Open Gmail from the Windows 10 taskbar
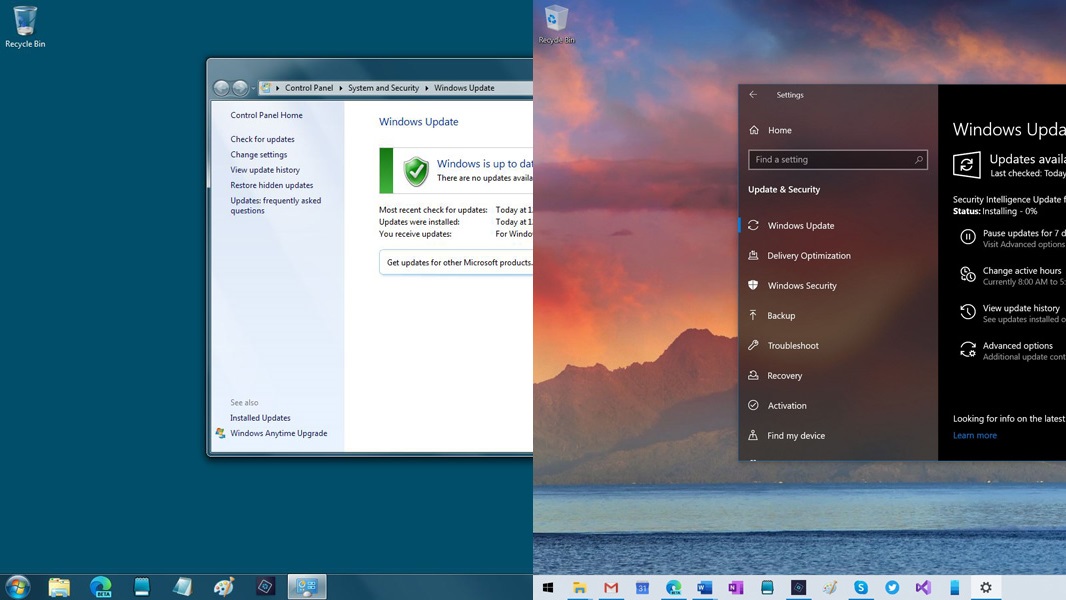The height and width of the screenshot is (600, 1066). [611, 588]
